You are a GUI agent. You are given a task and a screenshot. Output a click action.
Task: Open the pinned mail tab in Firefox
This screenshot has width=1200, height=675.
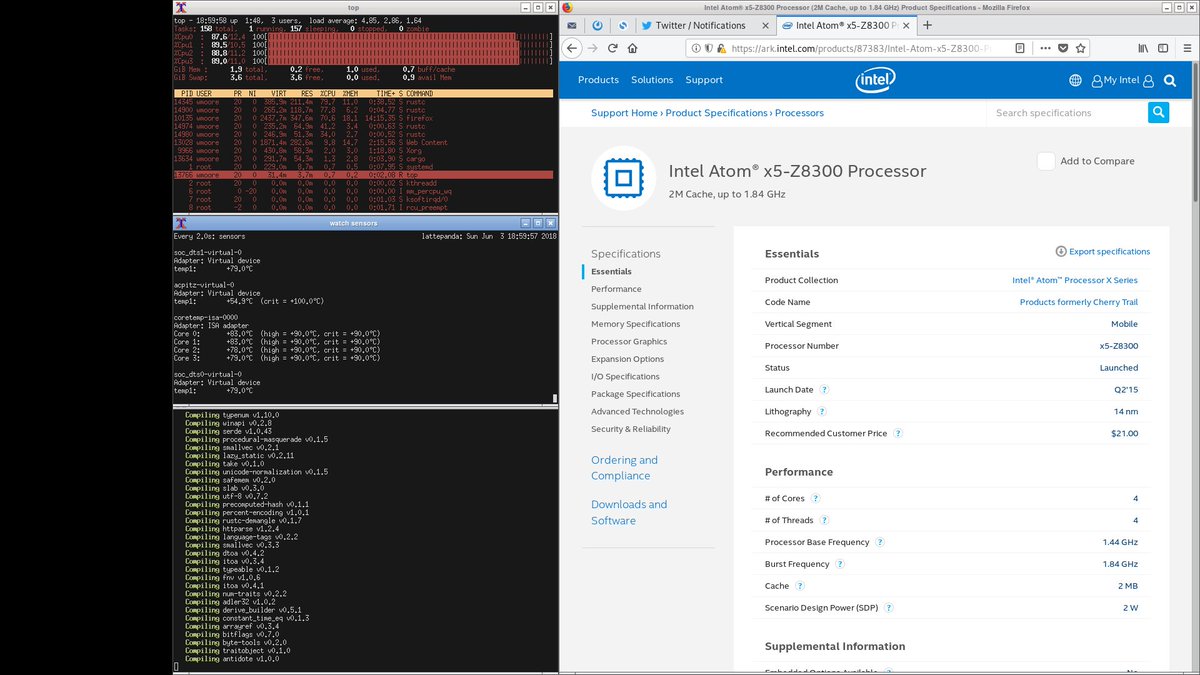tap(571, 25)
